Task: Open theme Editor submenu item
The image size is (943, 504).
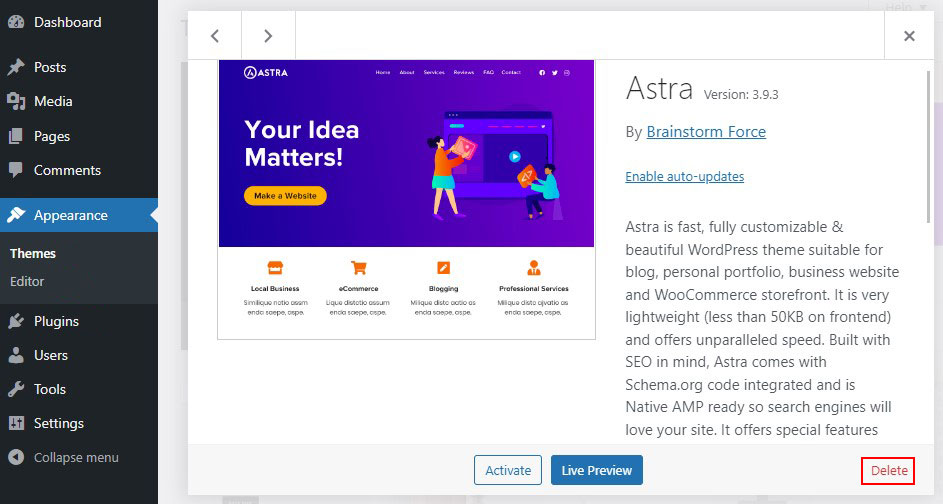Action: coord(27,281)
